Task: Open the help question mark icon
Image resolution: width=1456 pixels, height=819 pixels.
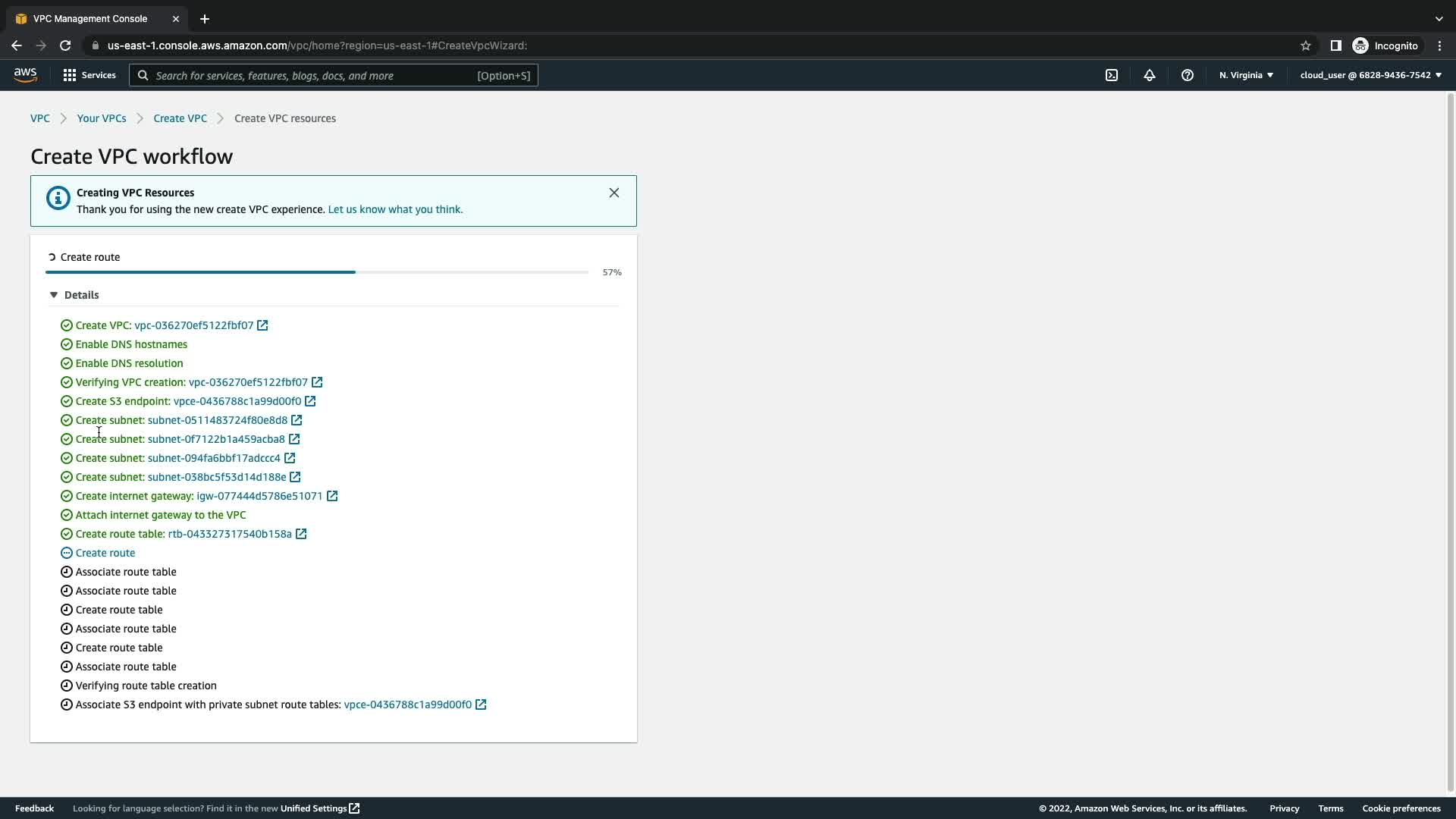Action: (1188, 75)
